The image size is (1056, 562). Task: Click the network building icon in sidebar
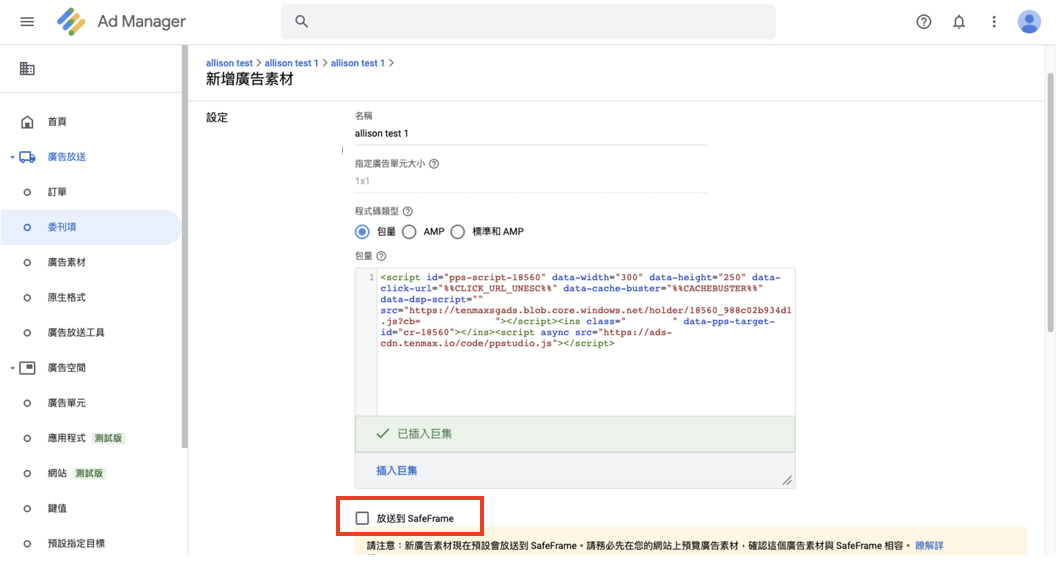coord(27,69)
